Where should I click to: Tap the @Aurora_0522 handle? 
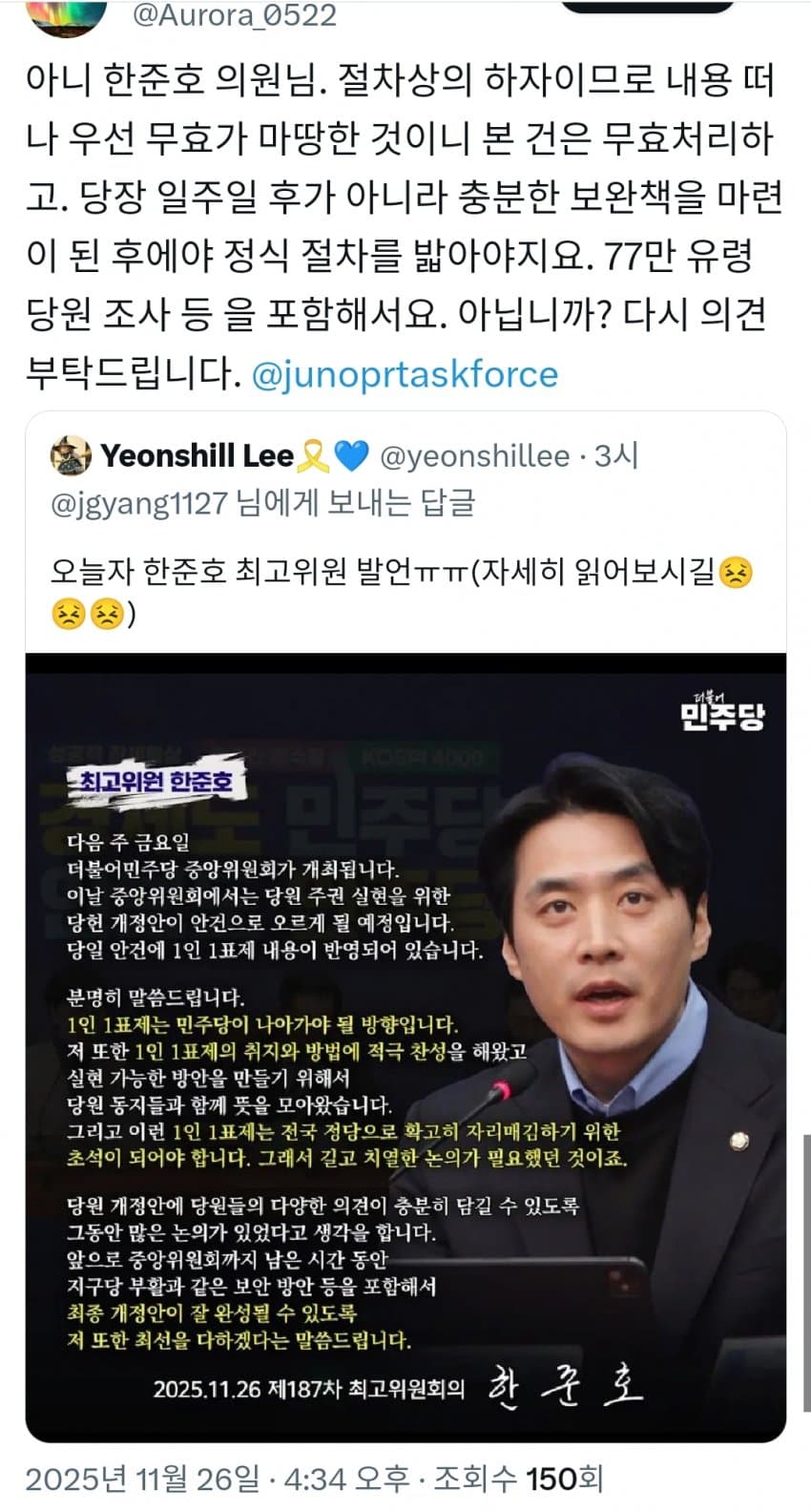pyautogui.click(x=234, y=15)
